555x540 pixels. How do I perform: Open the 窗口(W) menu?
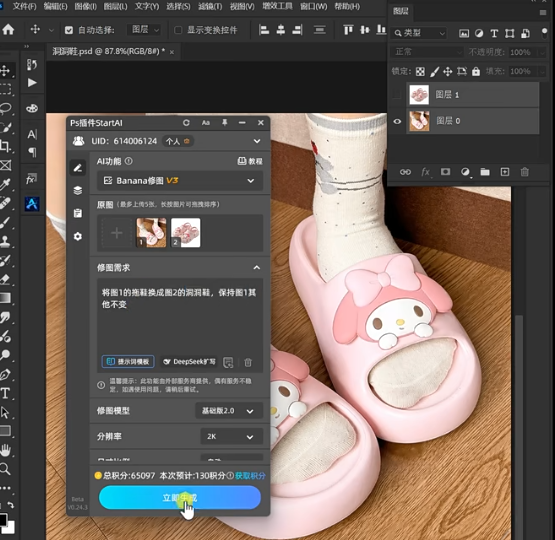314,6
